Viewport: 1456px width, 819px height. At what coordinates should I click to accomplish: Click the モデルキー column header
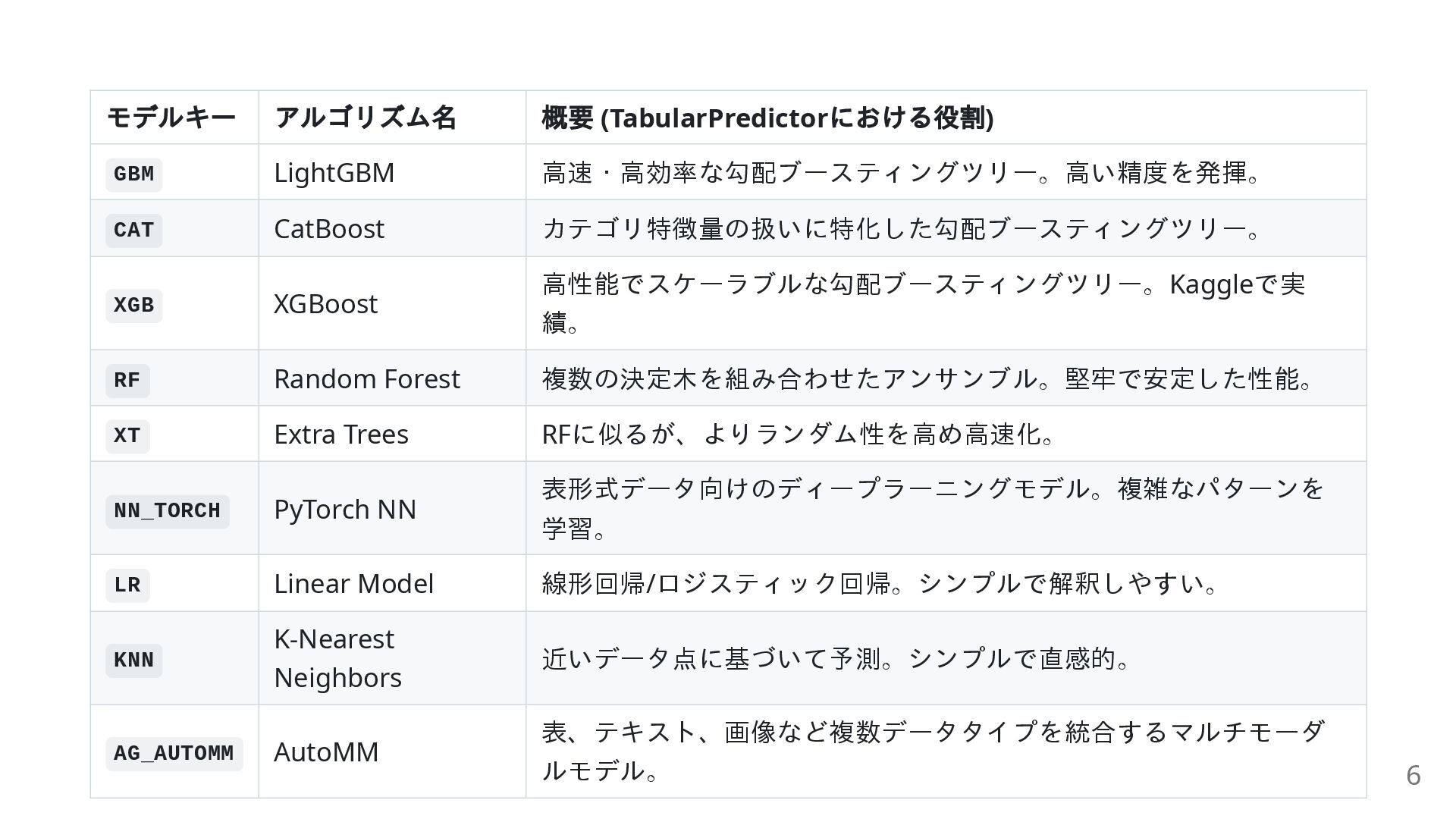pyautogui.click(x=171, y=118)
